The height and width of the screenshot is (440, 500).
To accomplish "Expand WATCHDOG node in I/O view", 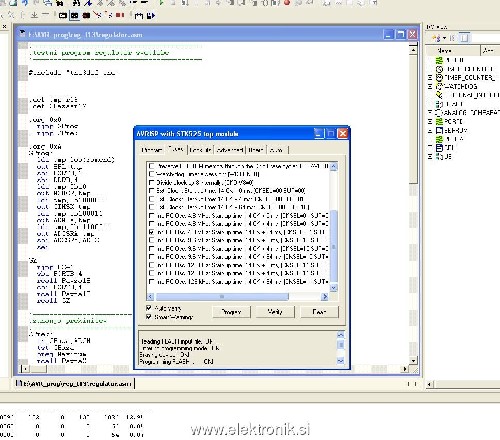I will [430, 86].
